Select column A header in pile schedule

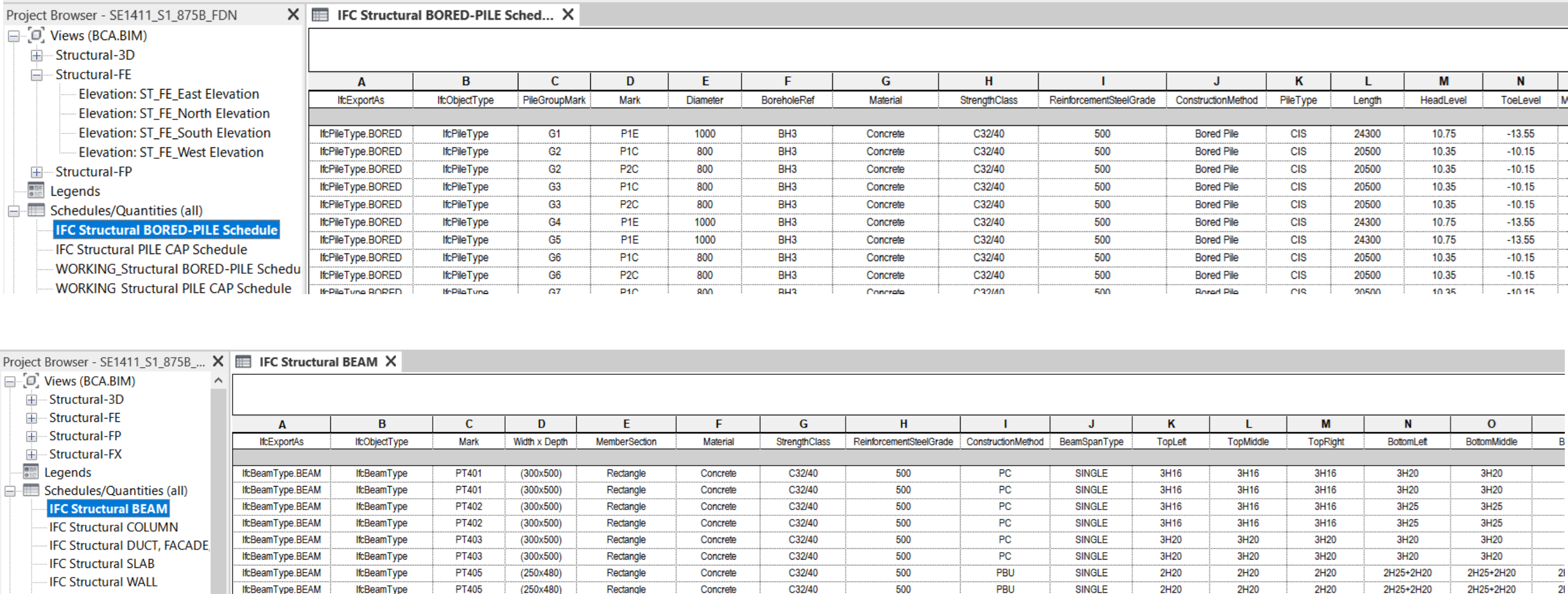click(361, 81)
